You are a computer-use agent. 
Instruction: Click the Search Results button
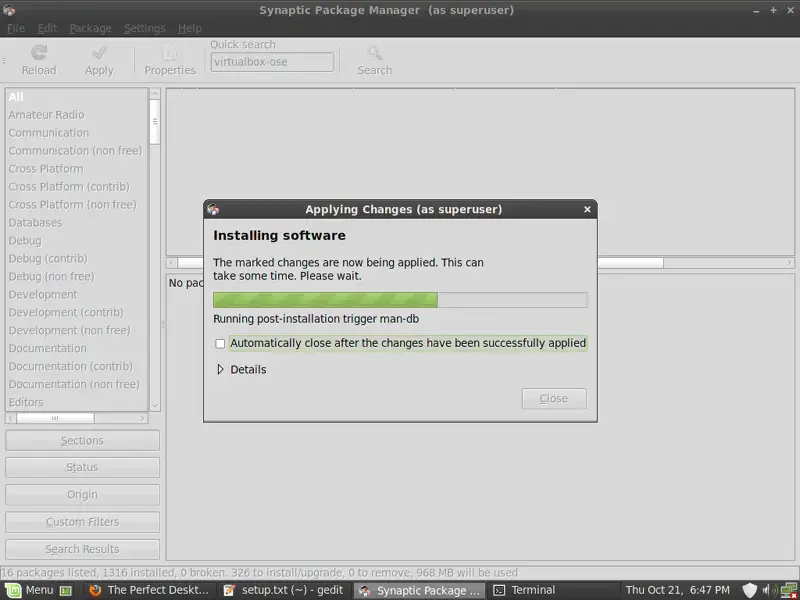pyautogui.click(x=82, y=549)
